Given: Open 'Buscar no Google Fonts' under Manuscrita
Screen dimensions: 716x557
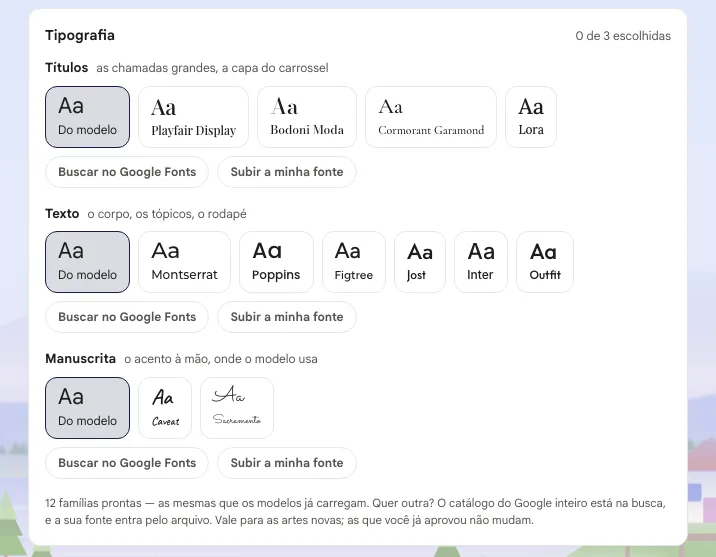Looking at the screenshot, I should click(x=127, y=463).
